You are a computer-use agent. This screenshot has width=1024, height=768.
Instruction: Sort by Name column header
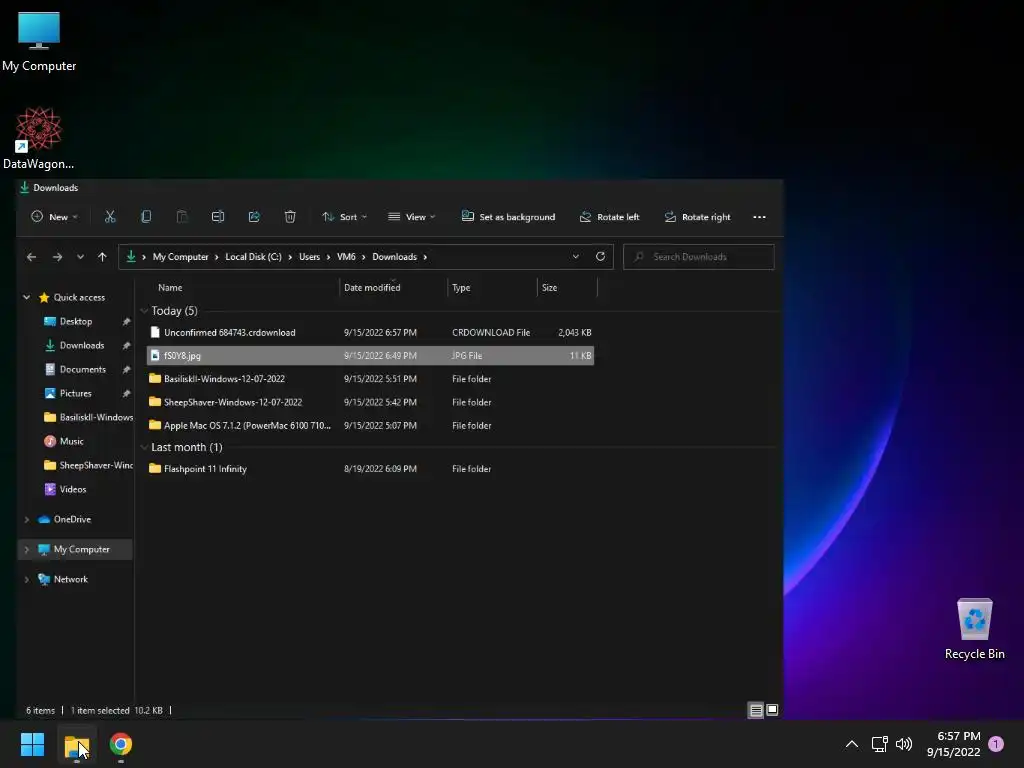point(170,287)
